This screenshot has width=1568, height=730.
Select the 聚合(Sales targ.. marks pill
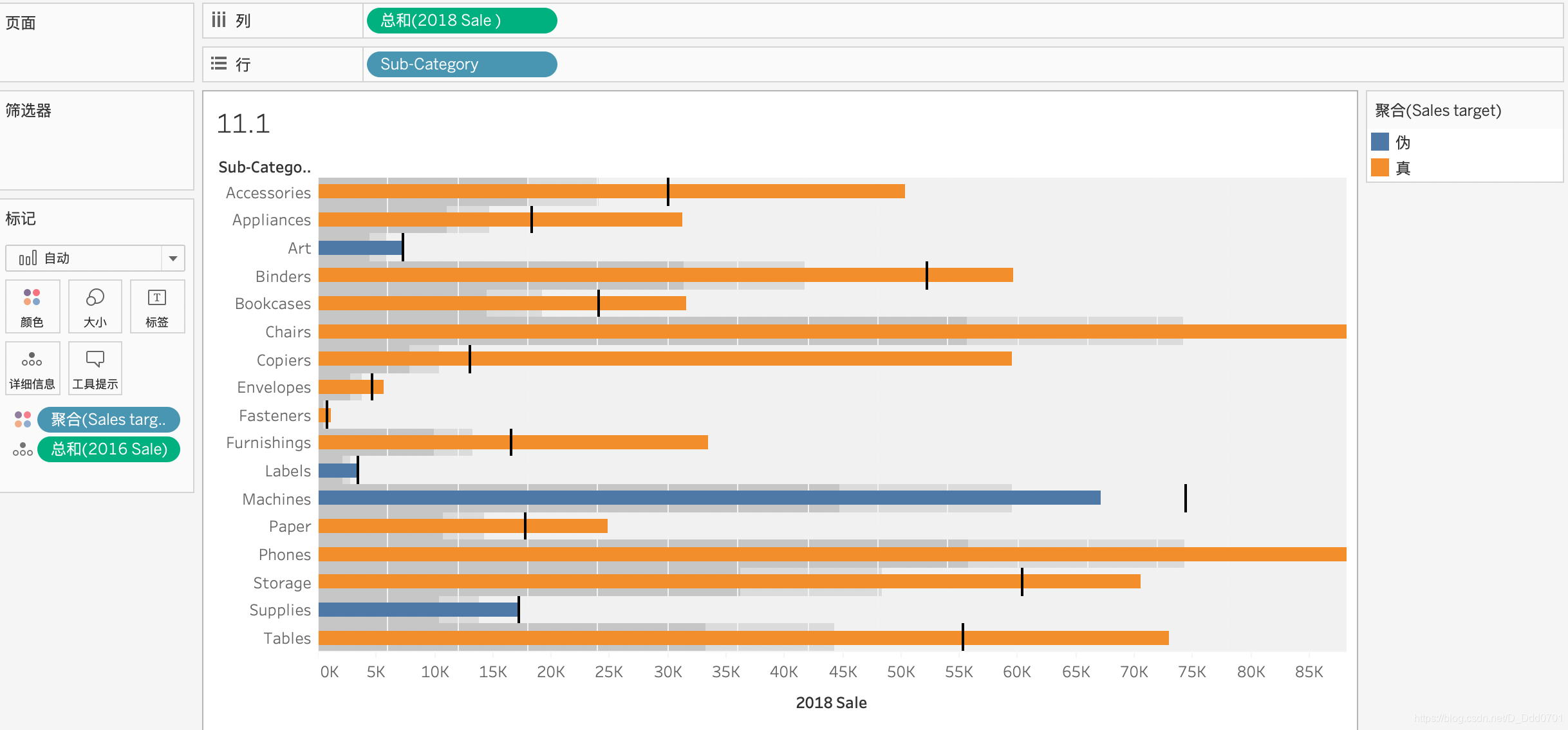point(108,420)
